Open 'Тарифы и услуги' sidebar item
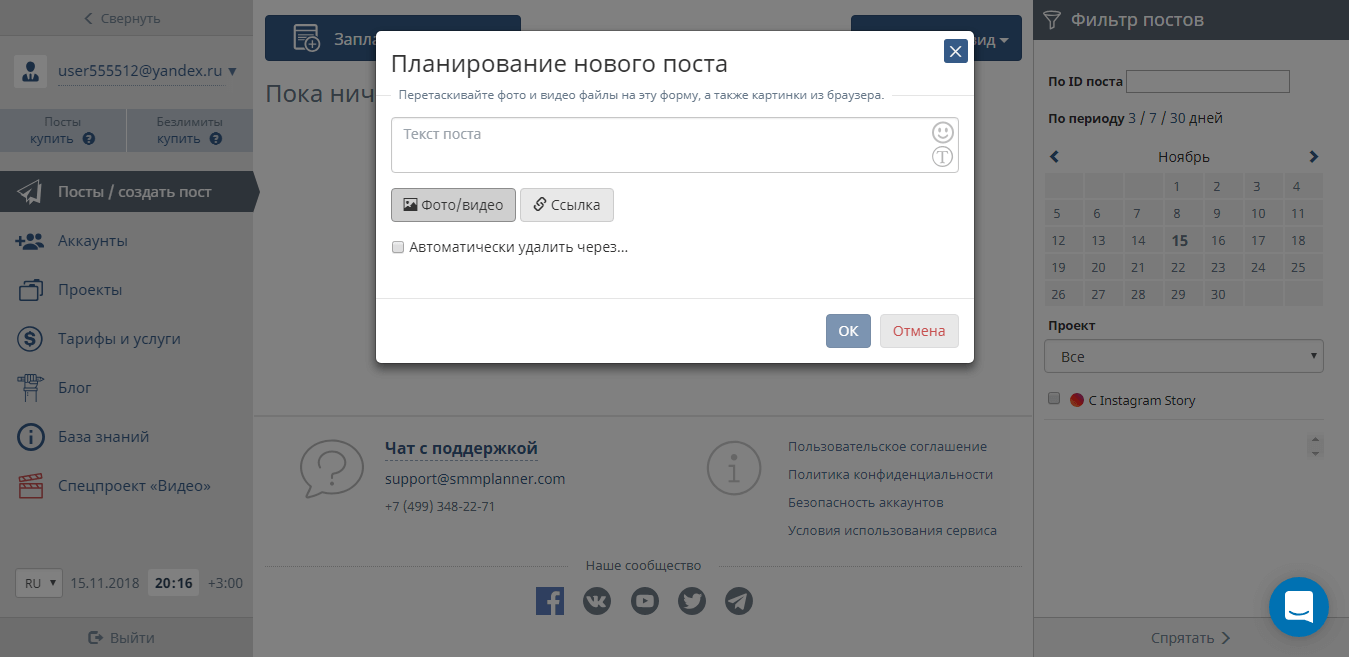The height and width of the screenshot is (657, 1349). click(x=118, y=339)
